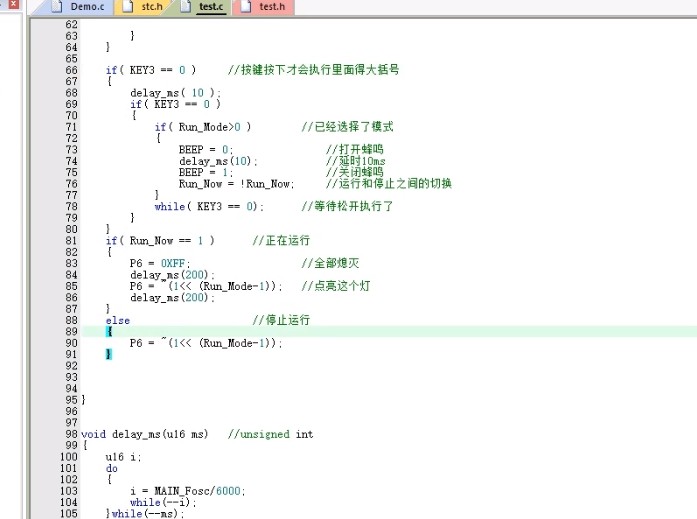Click 'while(--i);' on line 104
The width and height of the screenshot is (697, 519).
click(163, 503)
